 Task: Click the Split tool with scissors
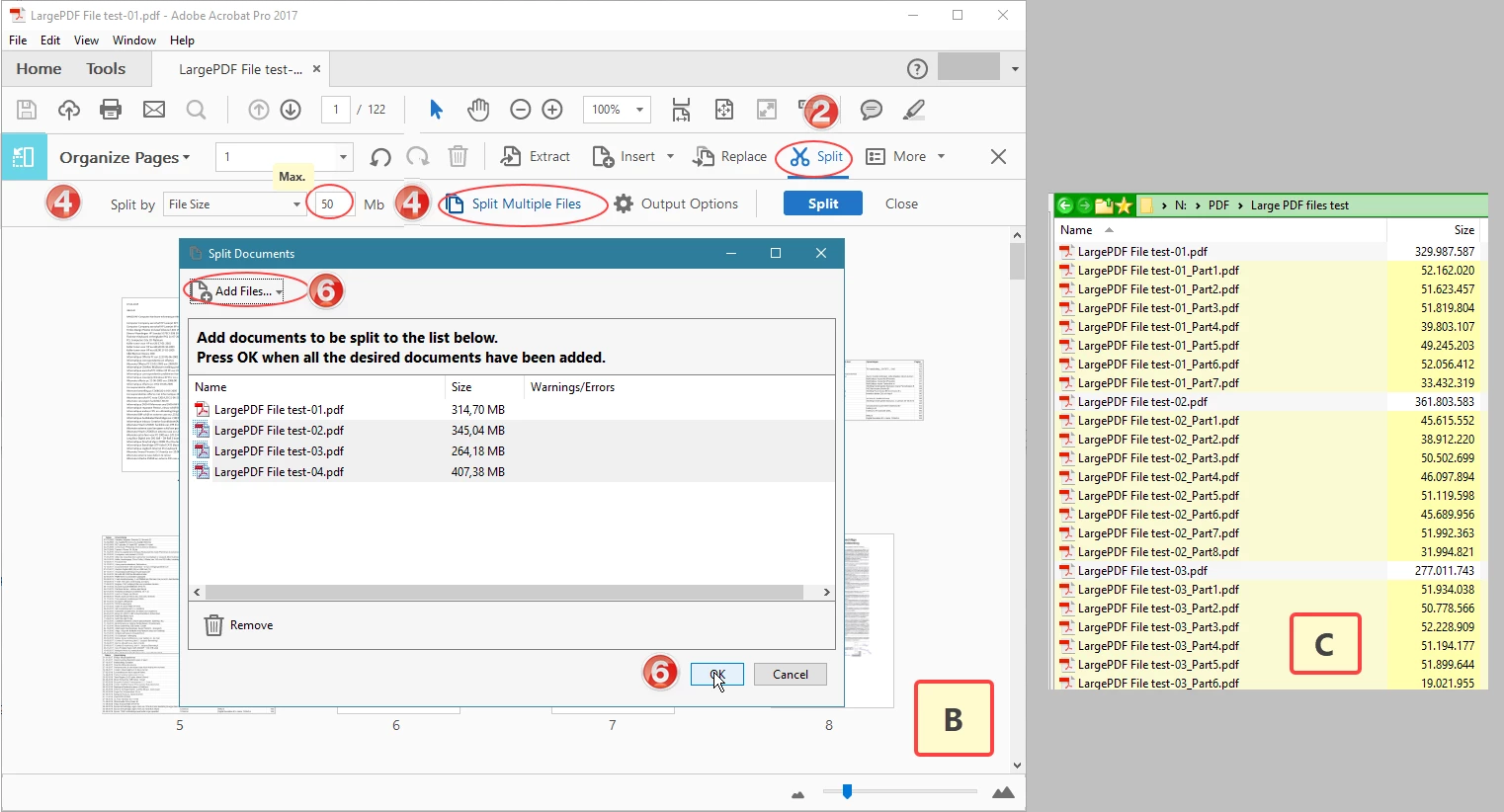[x=816, y=156]
